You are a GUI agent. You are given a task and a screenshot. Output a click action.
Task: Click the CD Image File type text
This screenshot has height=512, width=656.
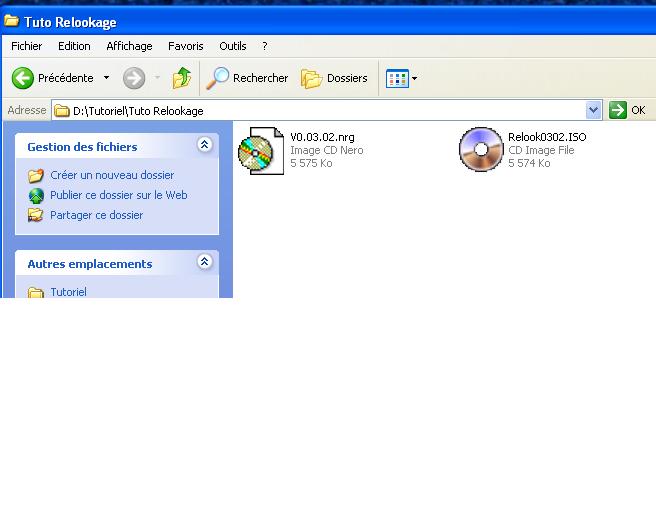[x=541, y=150]
